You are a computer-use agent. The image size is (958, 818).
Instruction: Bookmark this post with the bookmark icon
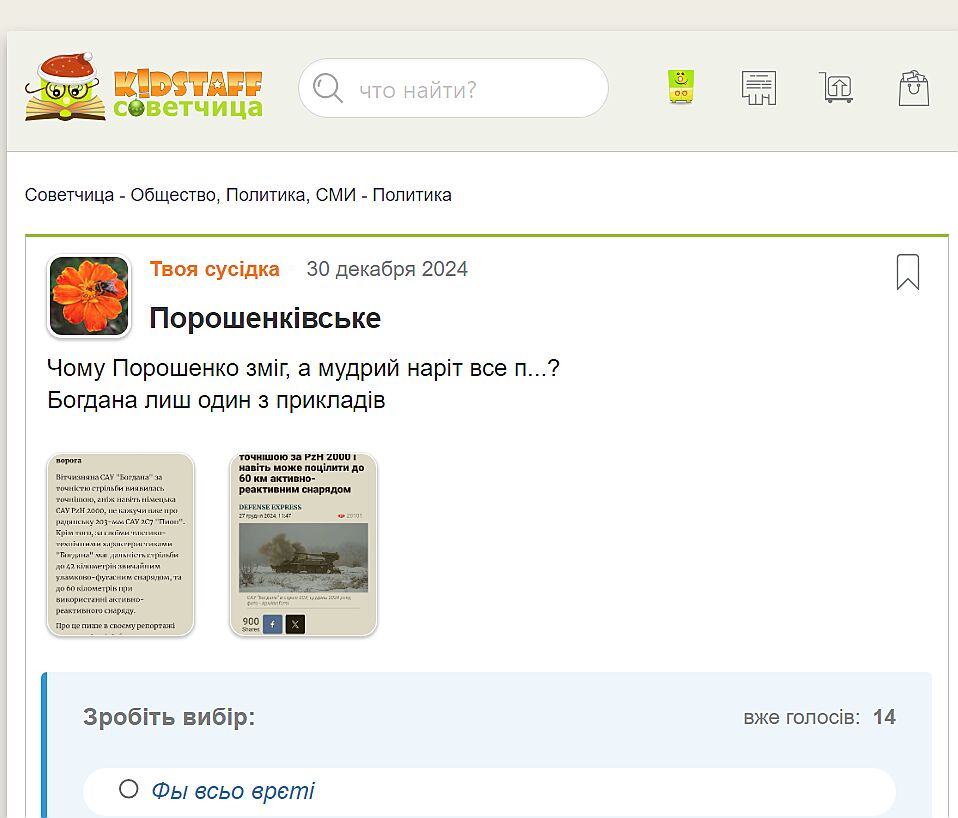[907, 272]
